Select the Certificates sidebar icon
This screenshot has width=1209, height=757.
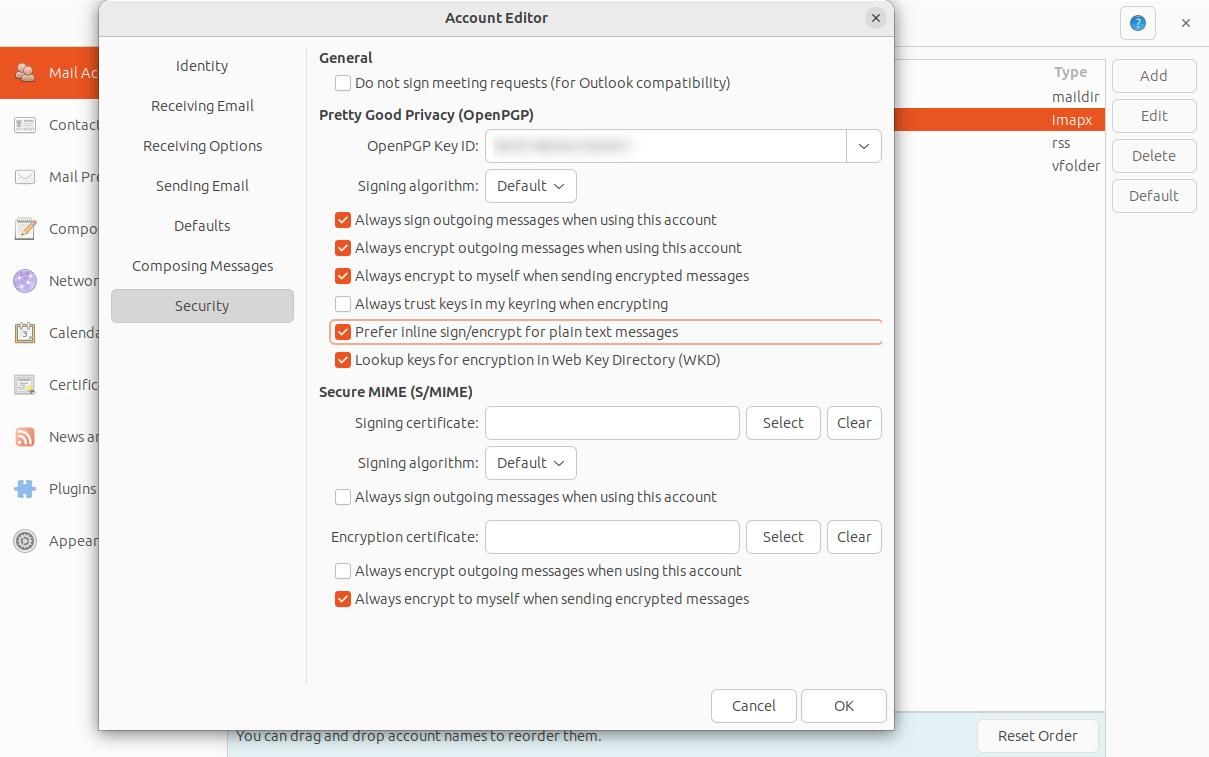tap(24, 384)
